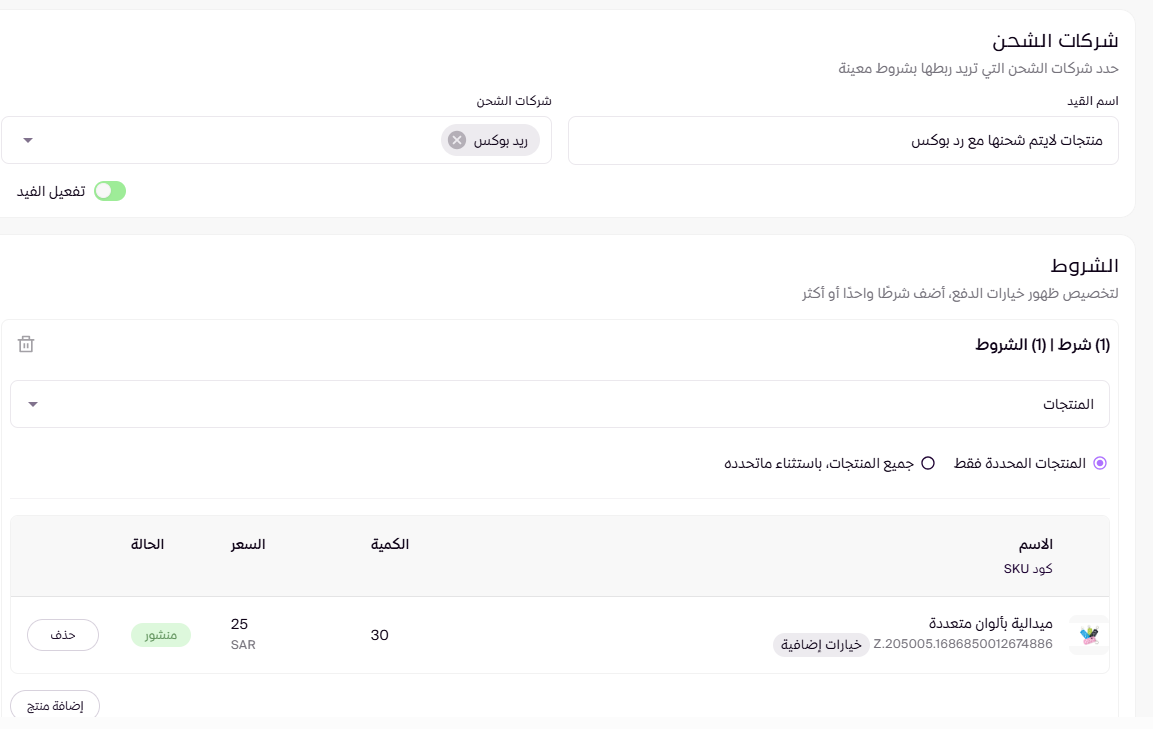Toggle the تفعيل القيد switch
Viewport: 1153px width, 729px height.
[110, 191]
